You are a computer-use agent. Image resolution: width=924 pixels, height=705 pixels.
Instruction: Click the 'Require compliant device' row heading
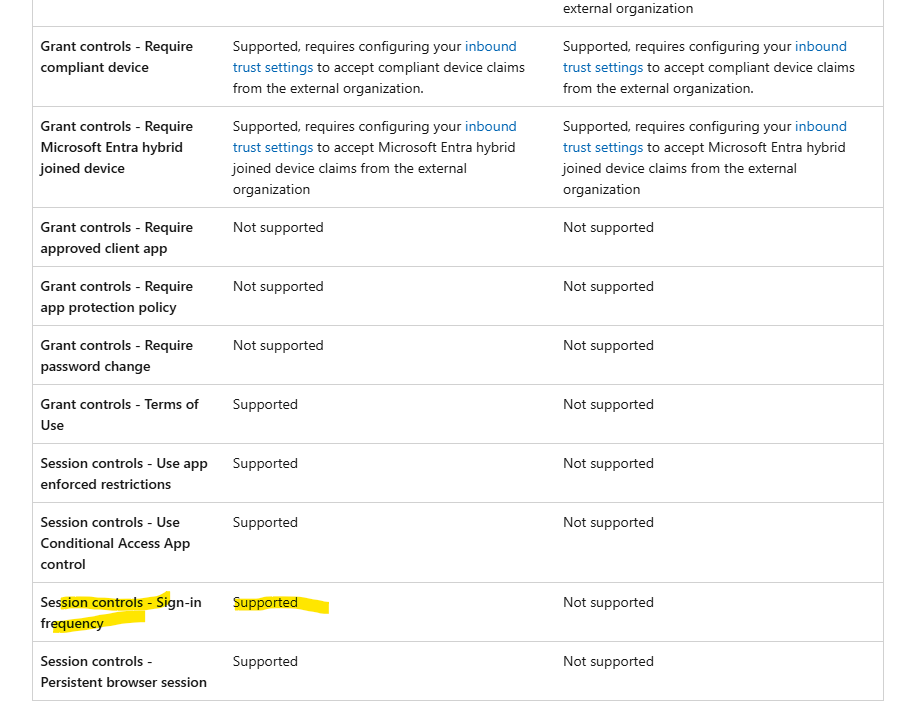[117, 57]
